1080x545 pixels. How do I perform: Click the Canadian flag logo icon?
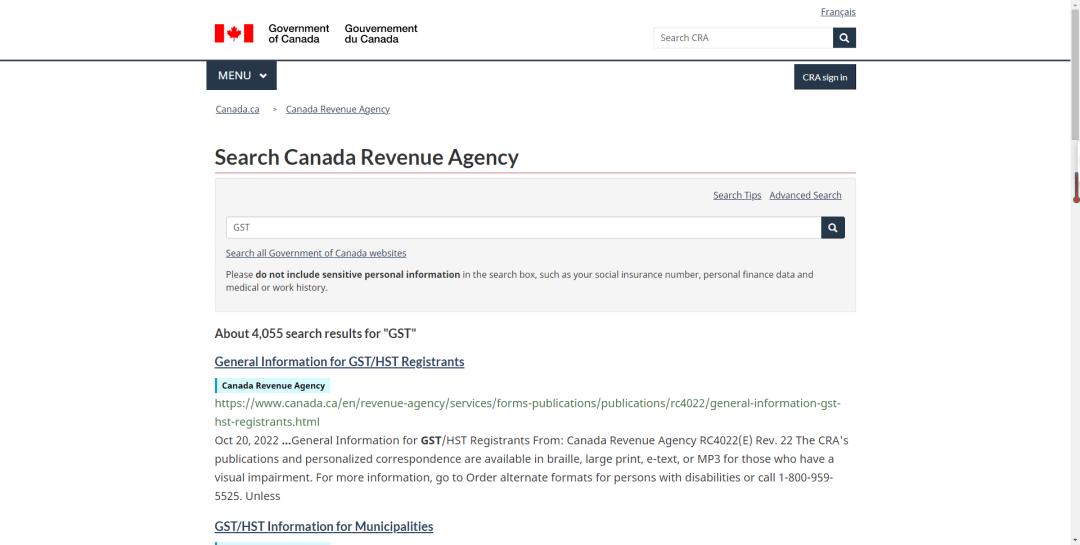[x=234, y=34]
